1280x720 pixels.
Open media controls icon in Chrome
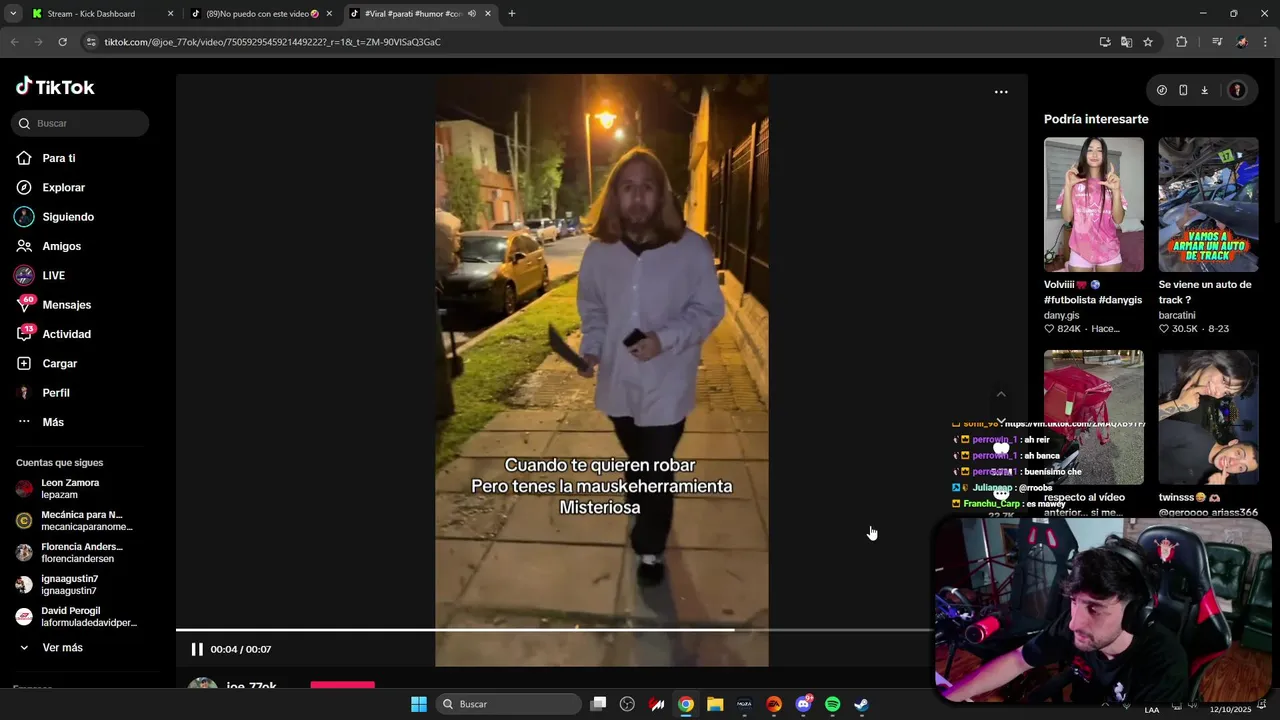pyautogui.click(x=1217, y=42)
